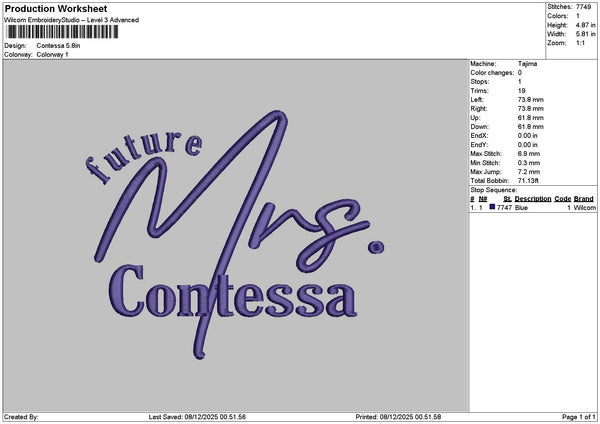The width and height of the screenshot is (600, 424).
Task: Click the barcode image in header
Action: [63, 32]
